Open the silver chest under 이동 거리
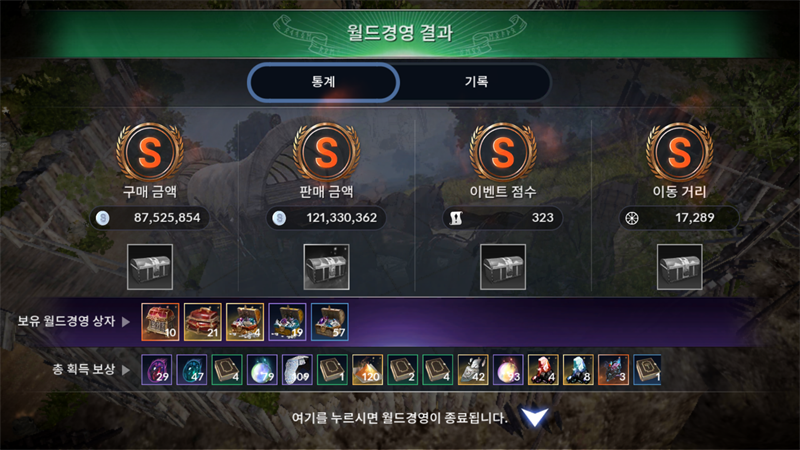This screenshot has height=450, width=800. pyautogui.click(x=680, y=267)
